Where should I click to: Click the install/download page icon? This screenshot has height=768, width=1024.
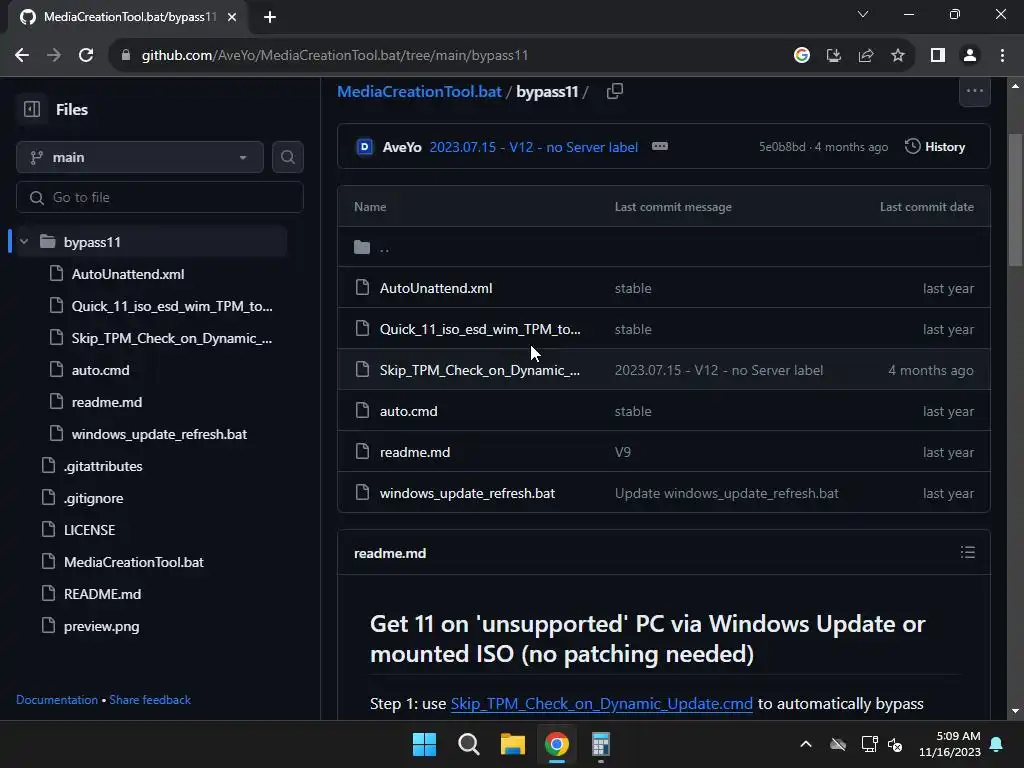click(833, 56)
